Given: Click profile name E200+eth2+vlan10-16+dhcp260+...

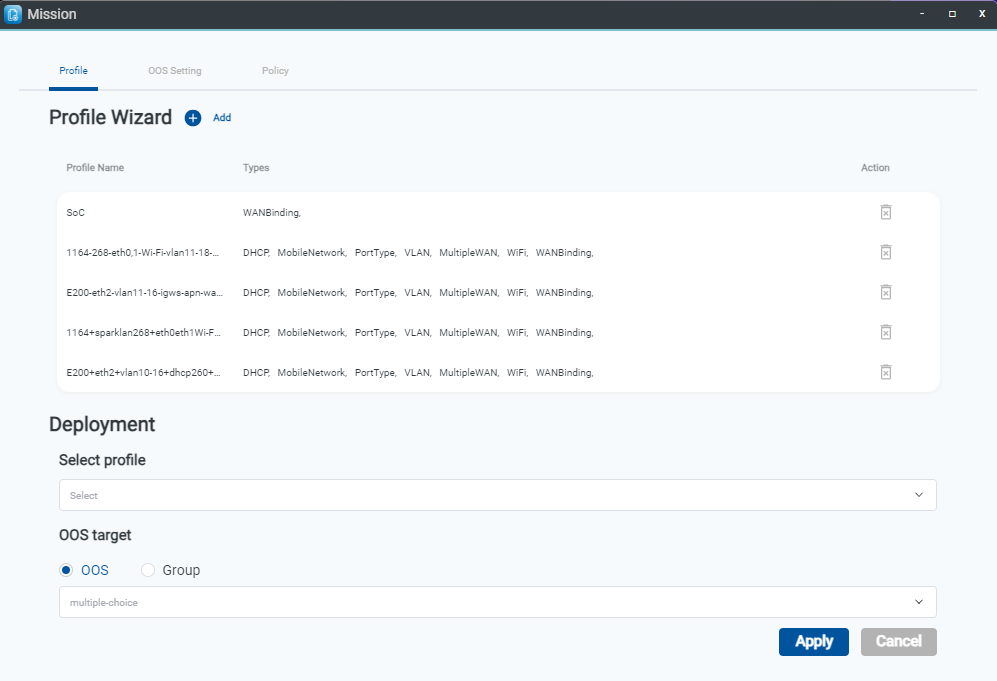Looking at the screenshot, I should (144, 373).
